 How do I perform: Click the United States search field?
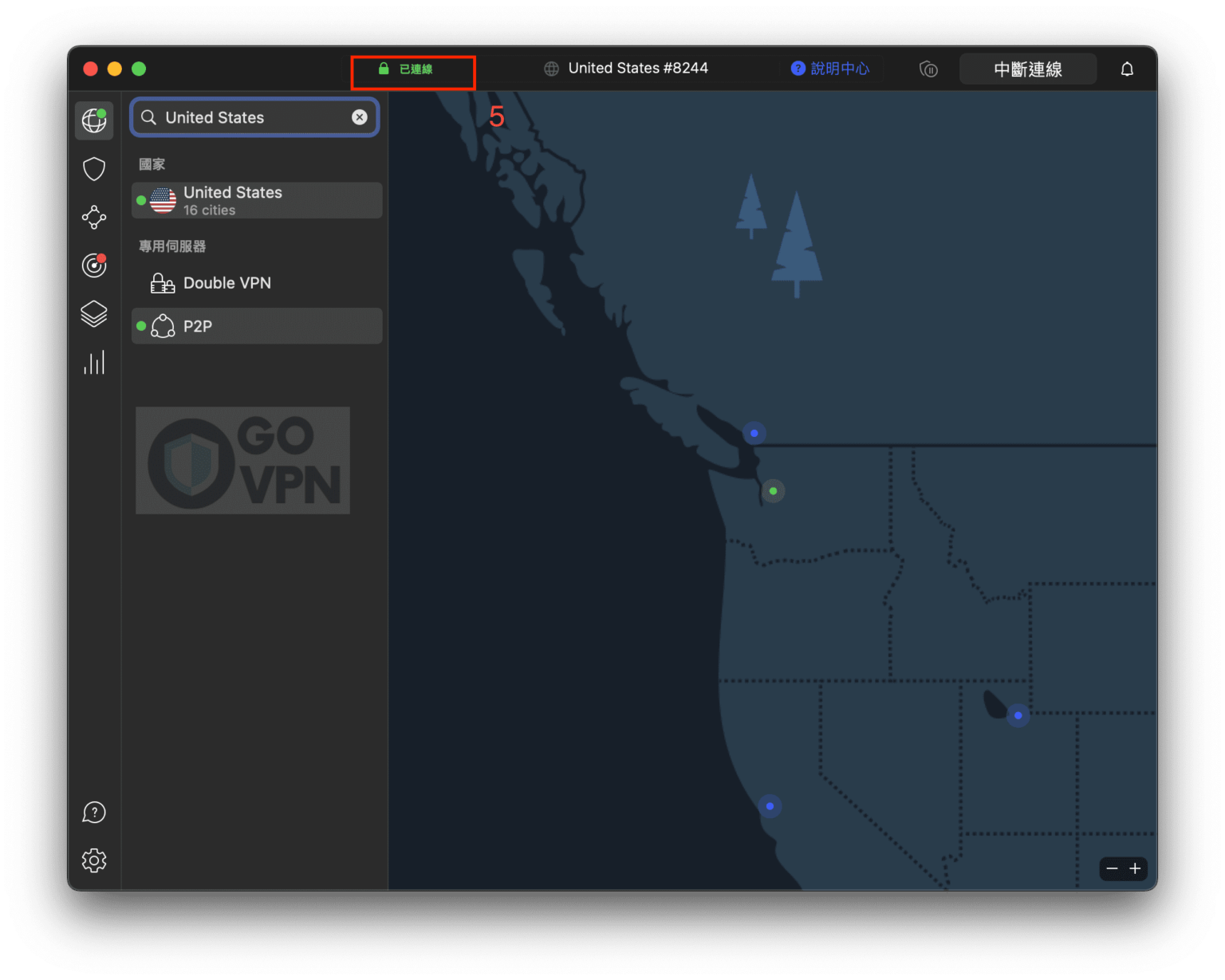pyautogui.click(x=247, y=117)
